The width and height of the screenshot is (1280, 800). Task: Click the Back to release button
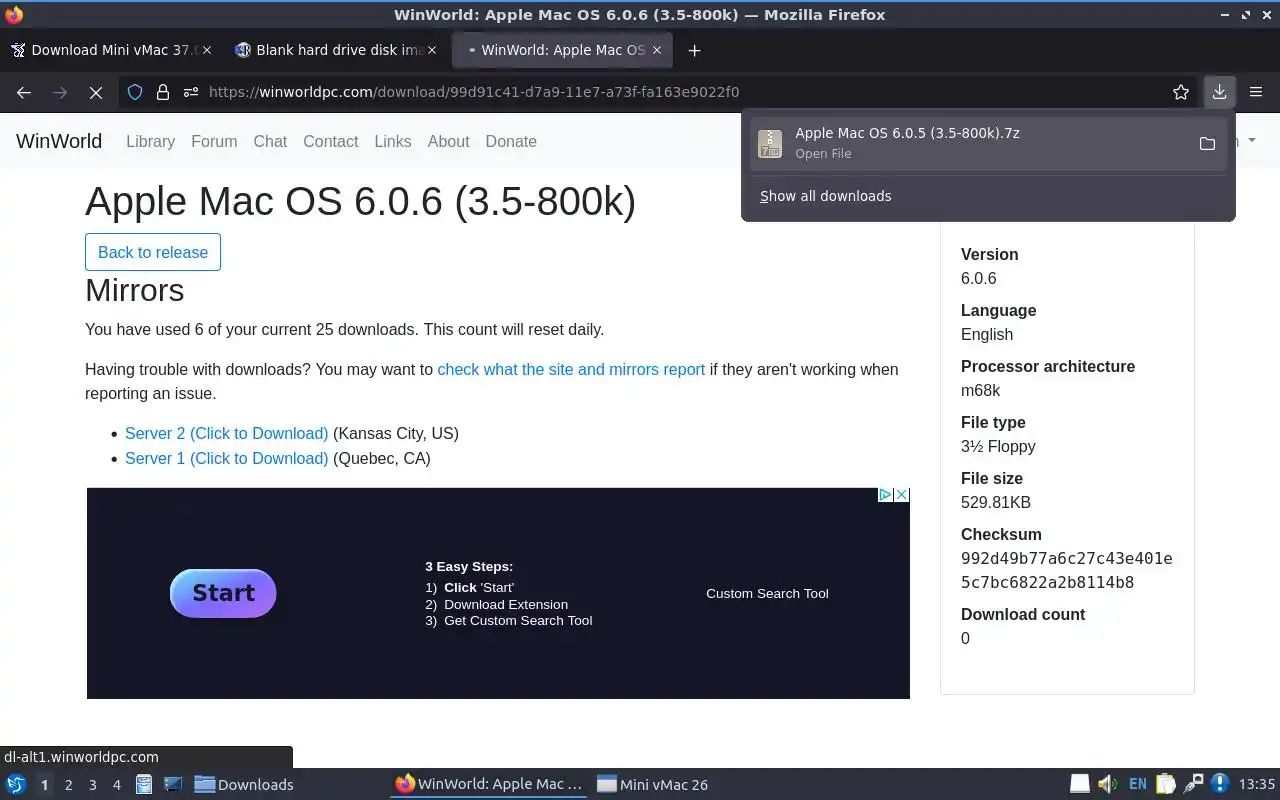(153, 252)
